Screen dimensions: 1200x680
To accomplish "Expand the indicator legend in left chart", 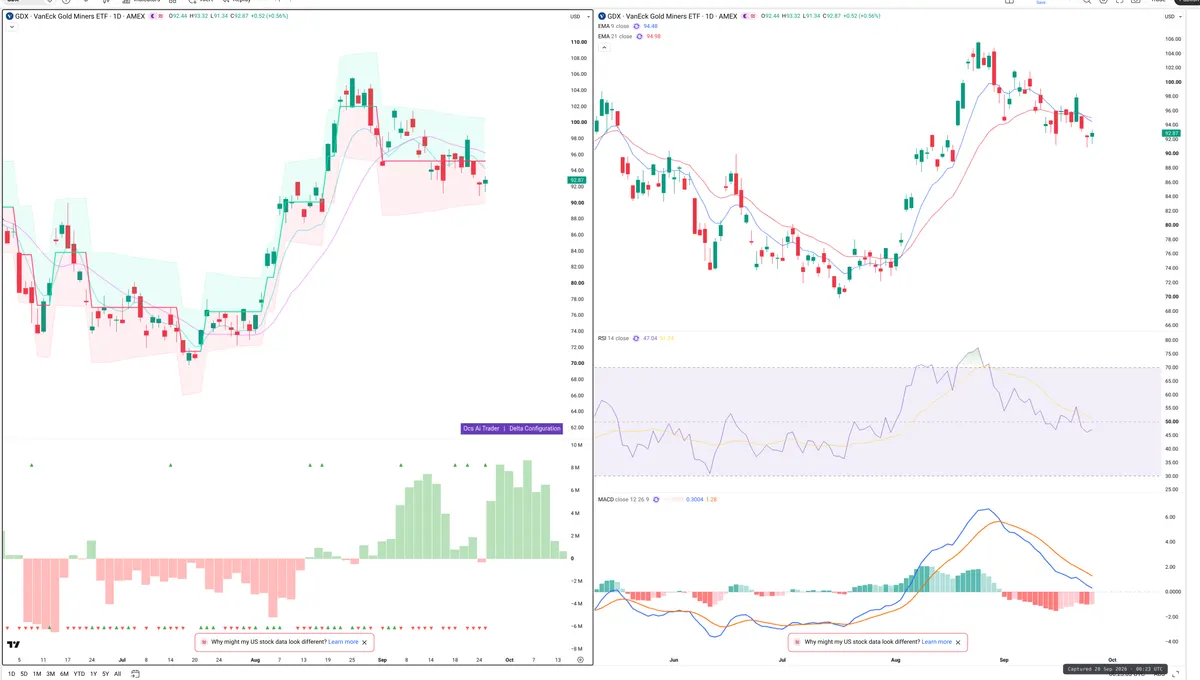I will pyautogui.click(x=10, y=27).
